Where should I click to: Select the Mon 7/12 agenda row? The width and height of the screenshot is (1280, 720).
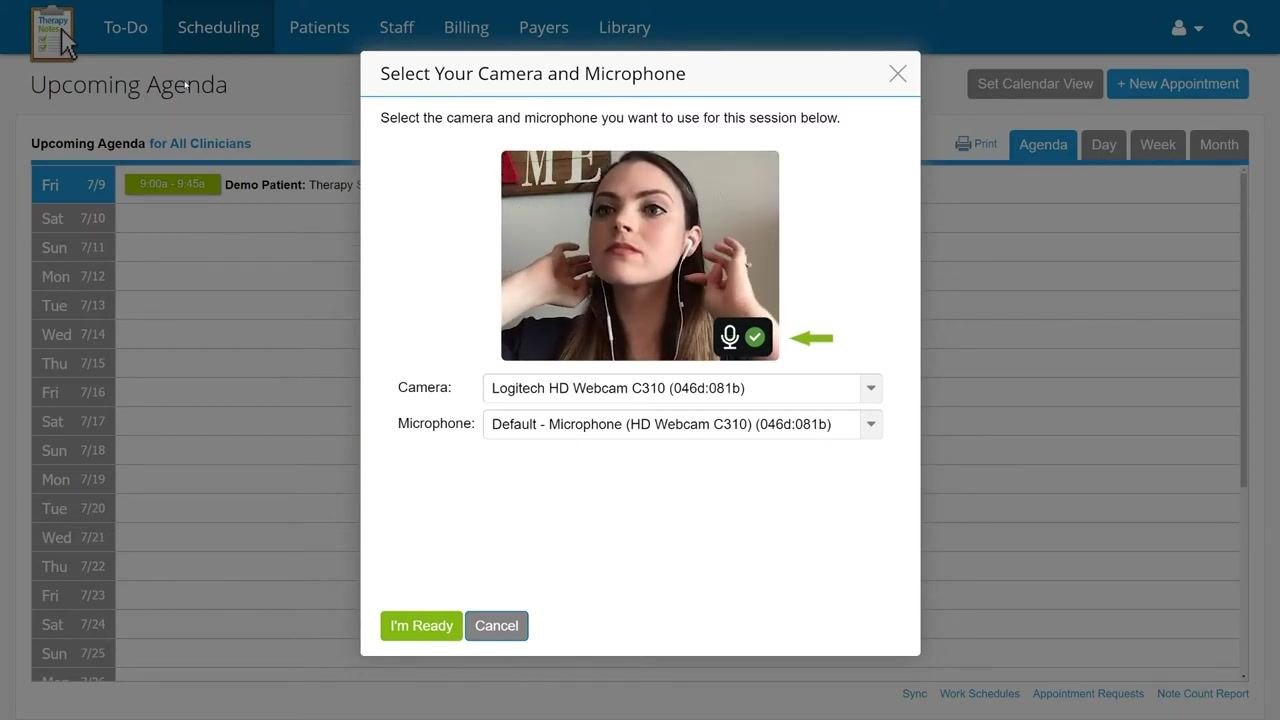coord(636,276)
